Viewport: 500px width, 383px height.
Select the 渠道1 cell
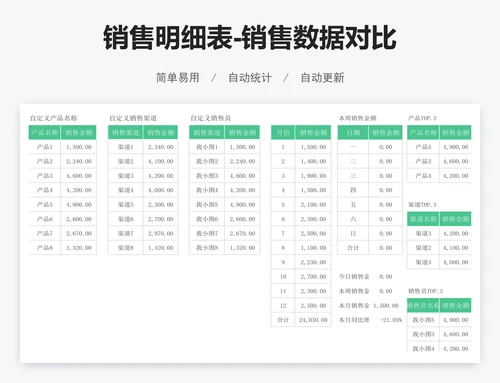pos(126,147)
